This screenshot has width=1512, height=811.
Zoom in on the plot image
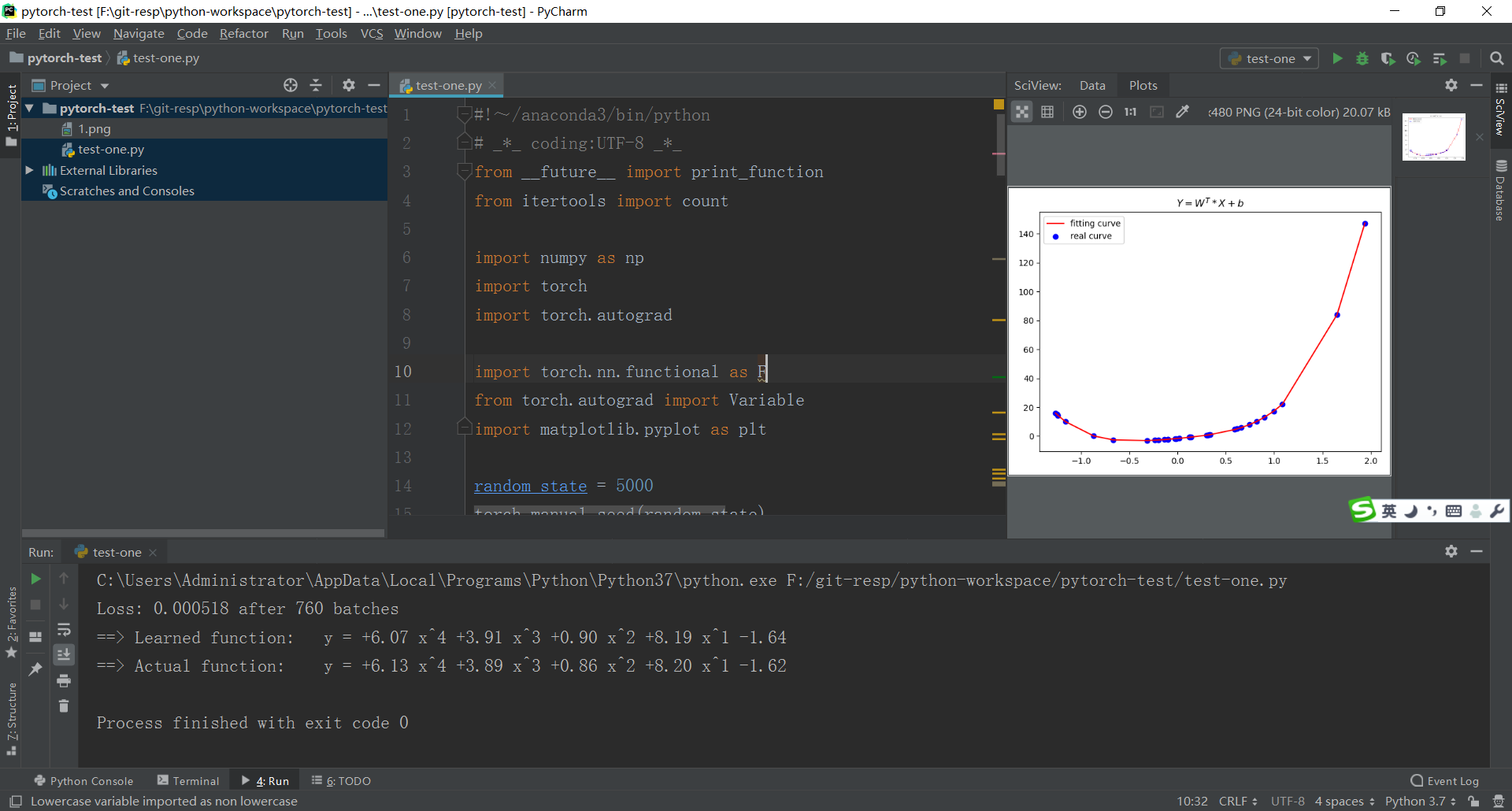point(1079,112)
